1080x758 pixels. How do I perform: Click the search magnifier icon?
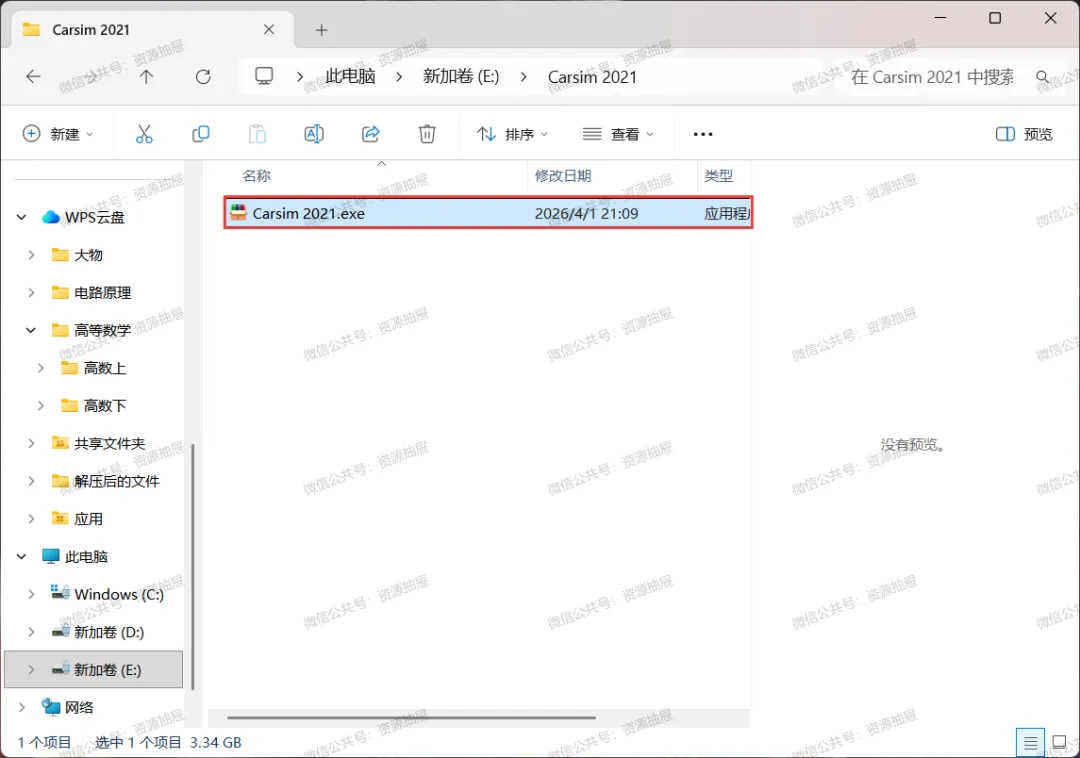point(1043,76)
